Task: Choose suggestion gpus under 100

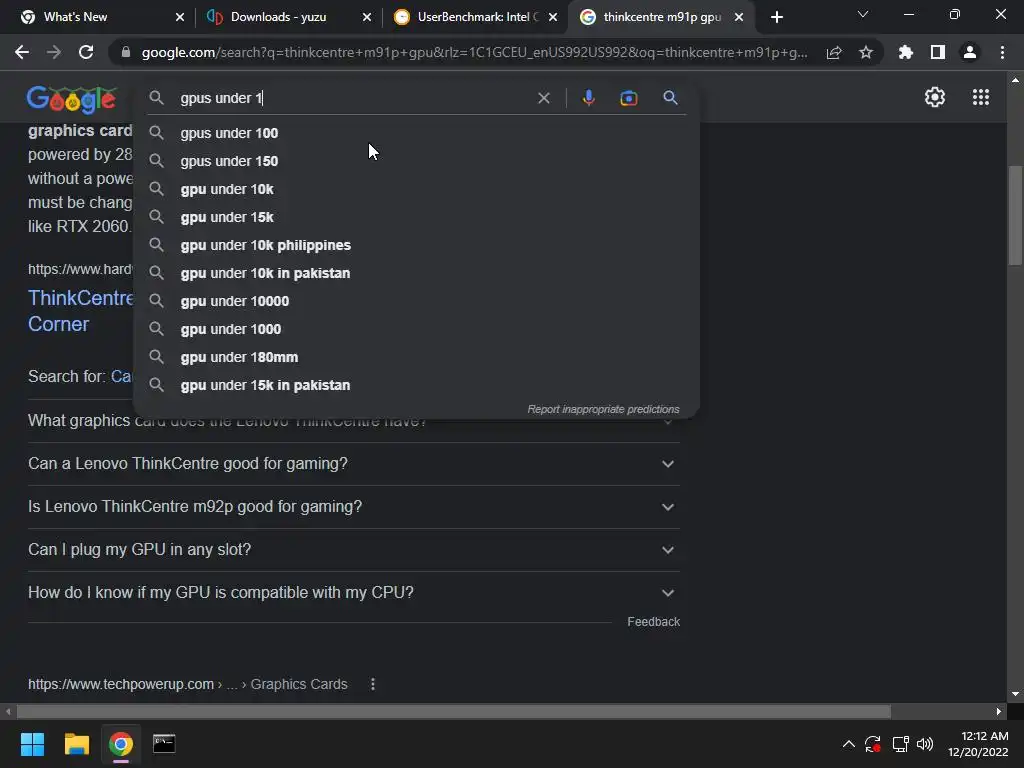Action: 416,133
